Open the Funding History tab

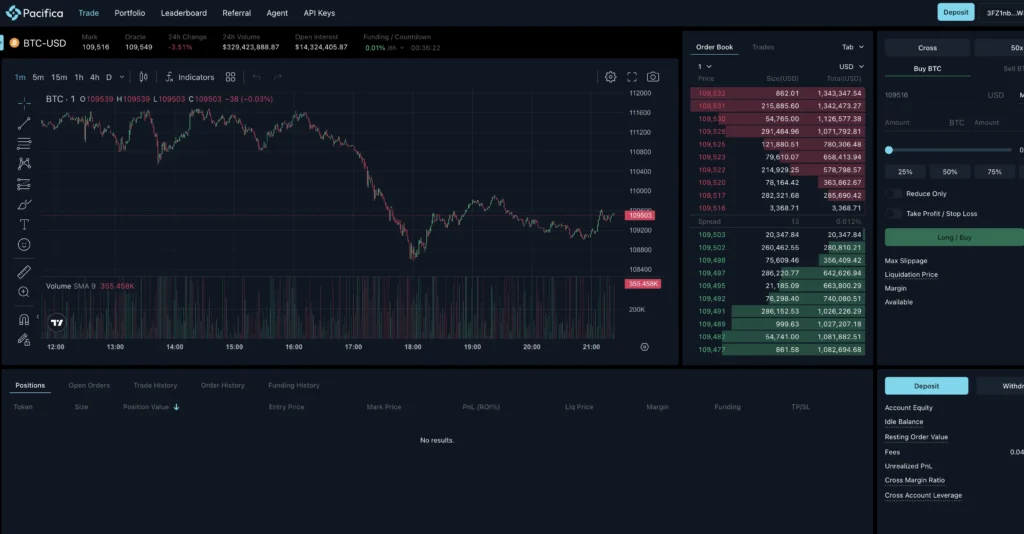click(294, 385)
